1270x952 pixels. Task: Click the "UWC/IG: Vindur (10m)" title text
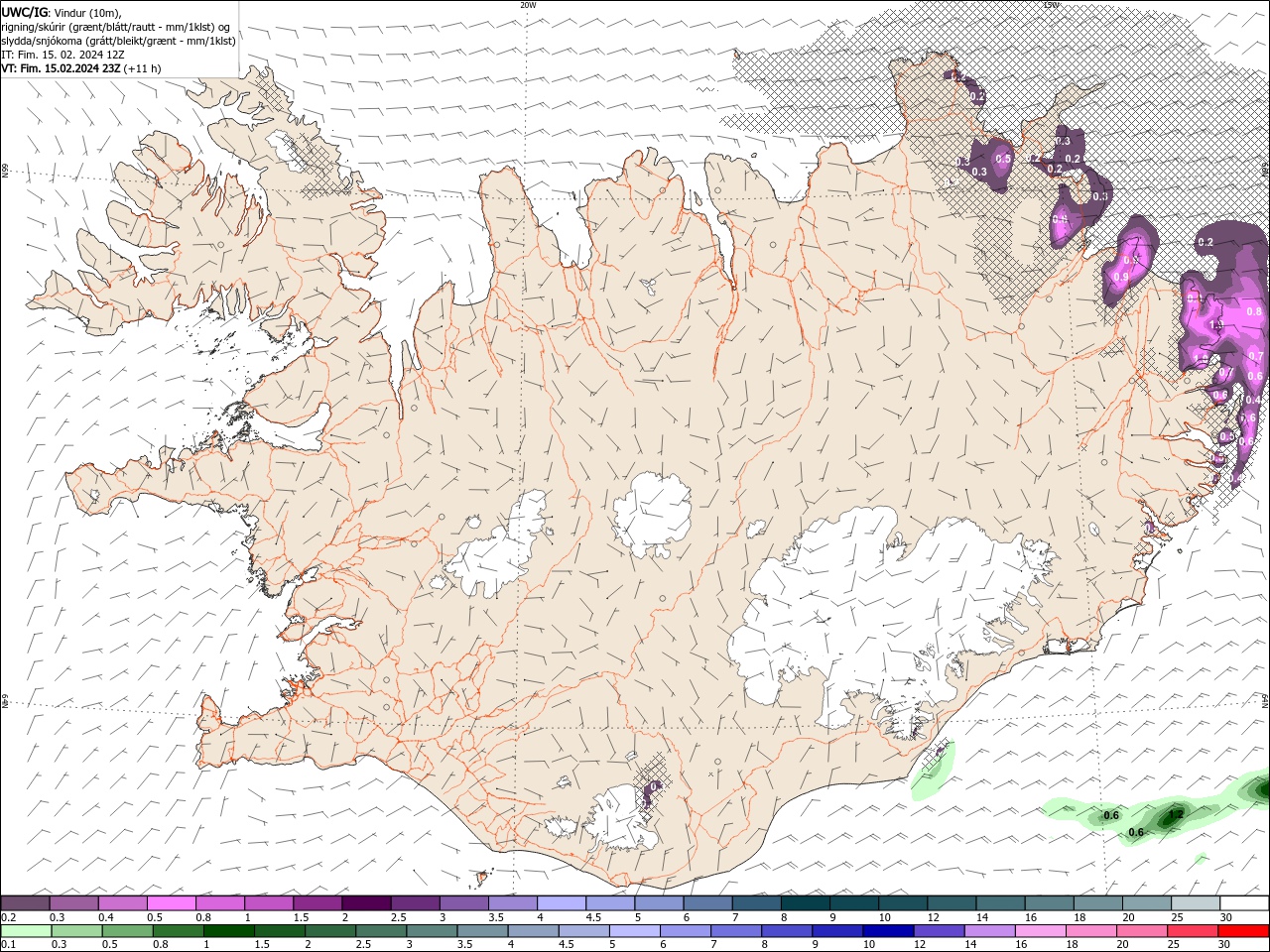click(62, 12)
